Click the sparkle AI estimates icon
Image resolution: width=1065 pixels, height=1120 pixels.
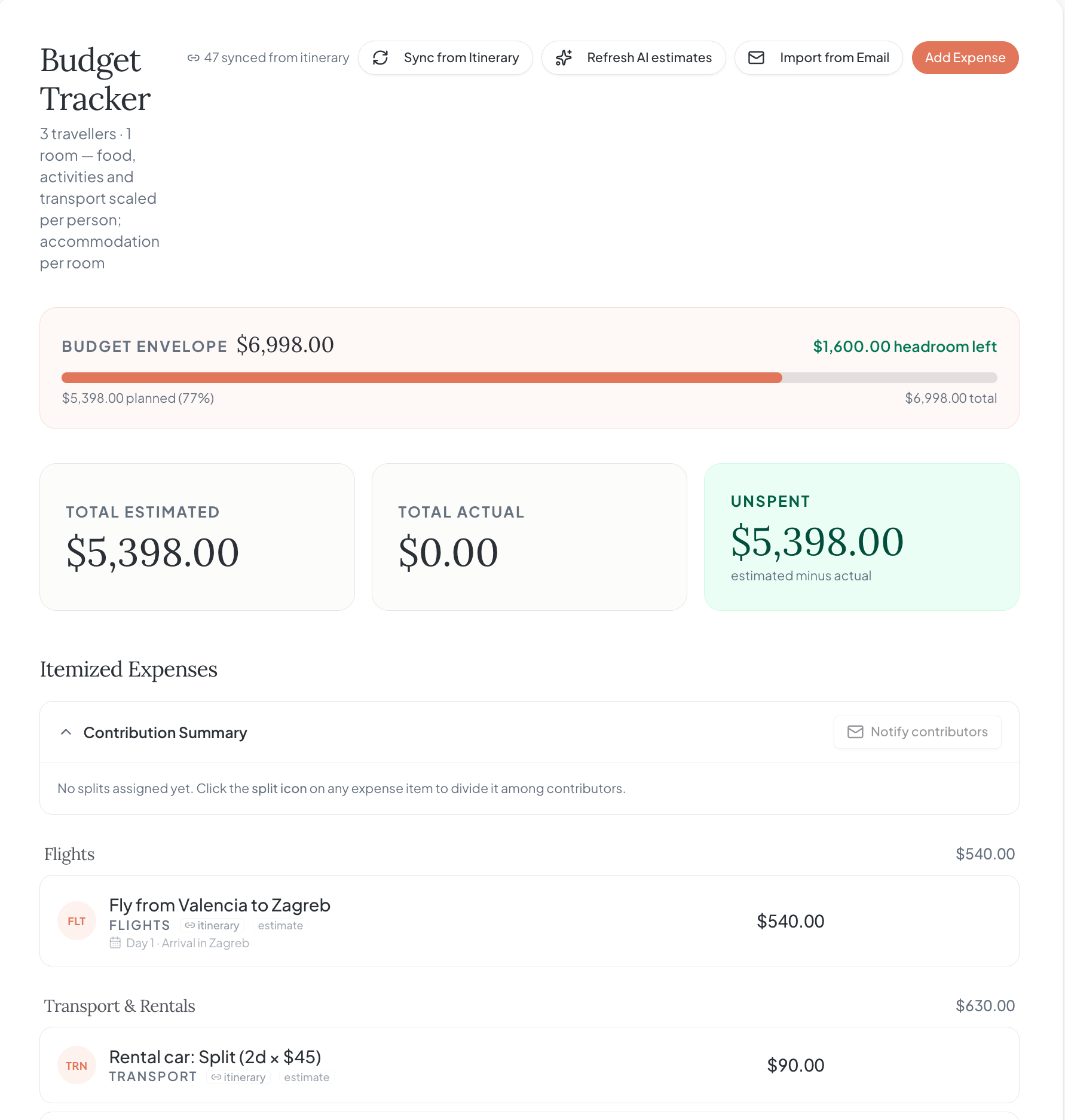pos(564,58)
